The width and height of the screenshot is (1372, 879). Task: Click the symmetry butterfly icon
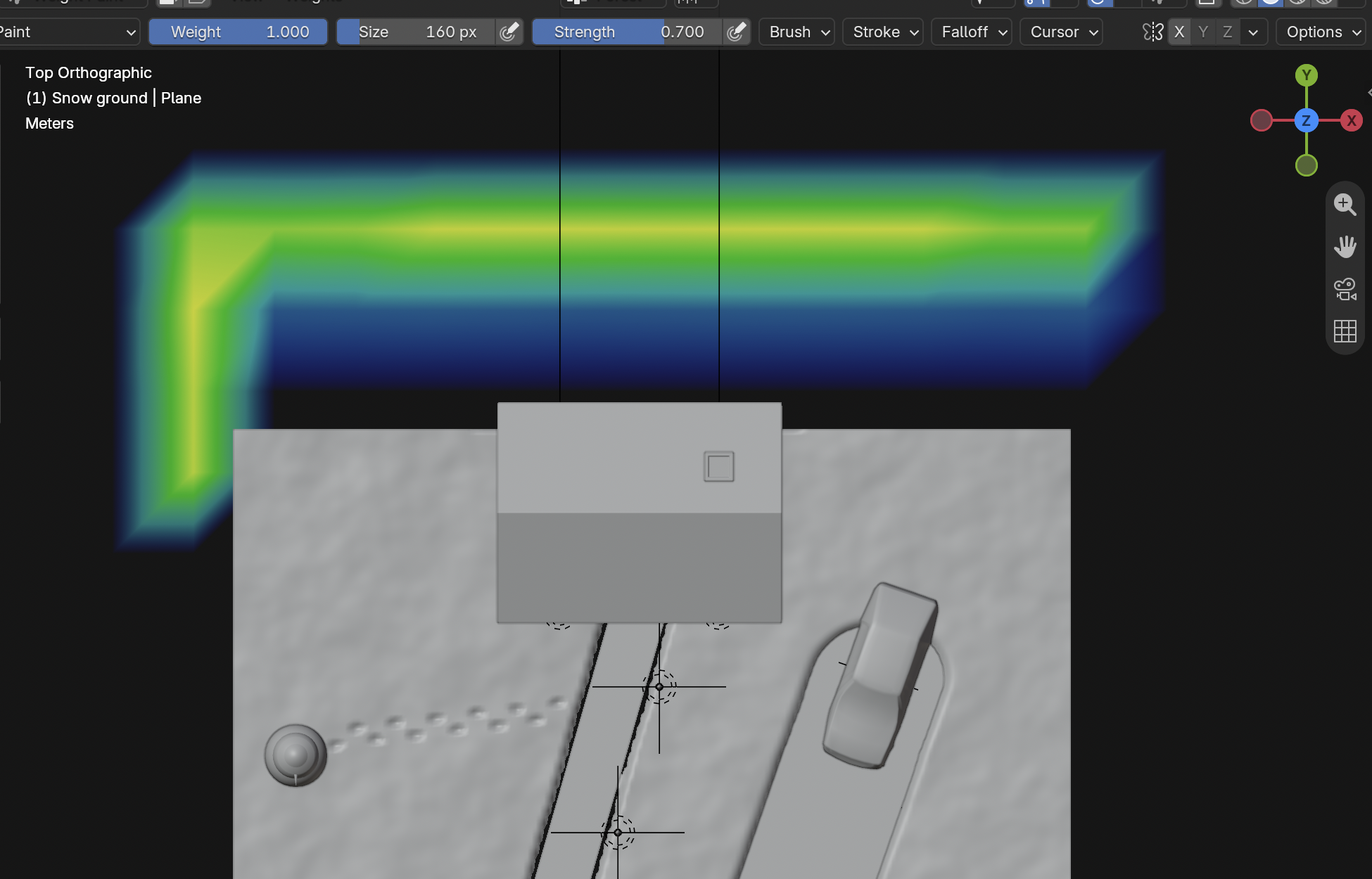click(x=1153, y=32)
